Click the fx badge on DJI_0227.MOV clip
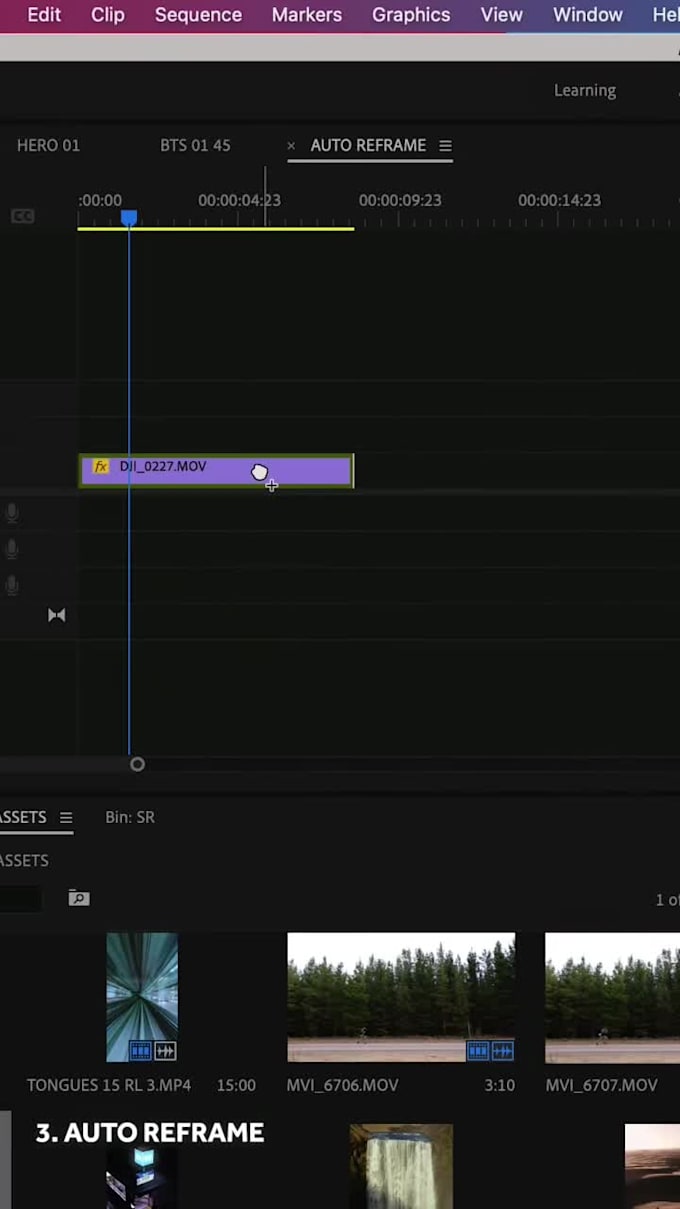The width and height of the screenshot is (680, 1209). 100,466
